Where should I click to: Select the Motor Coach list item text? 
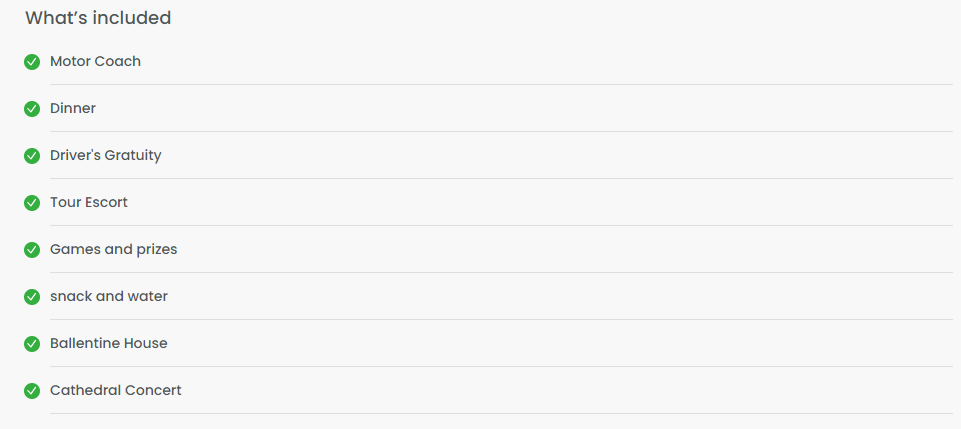96,61
